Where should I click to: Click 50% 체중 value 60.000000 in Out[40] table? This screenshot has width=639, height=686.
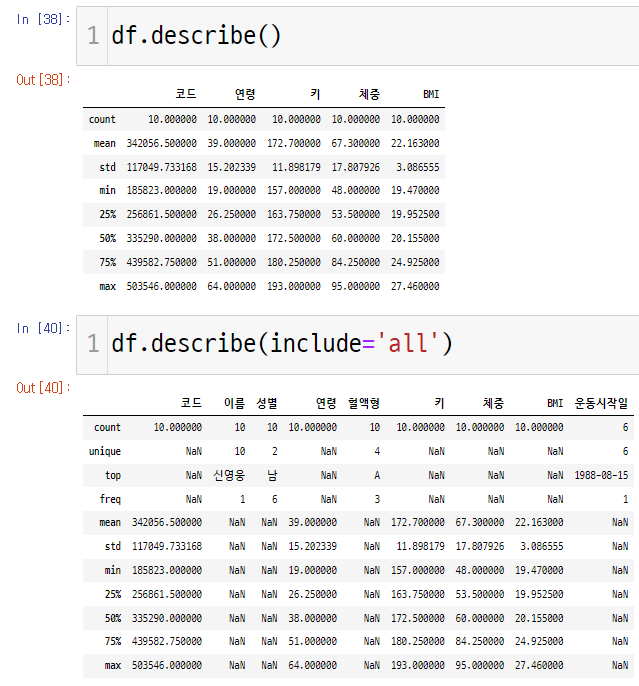coord(479,619)
